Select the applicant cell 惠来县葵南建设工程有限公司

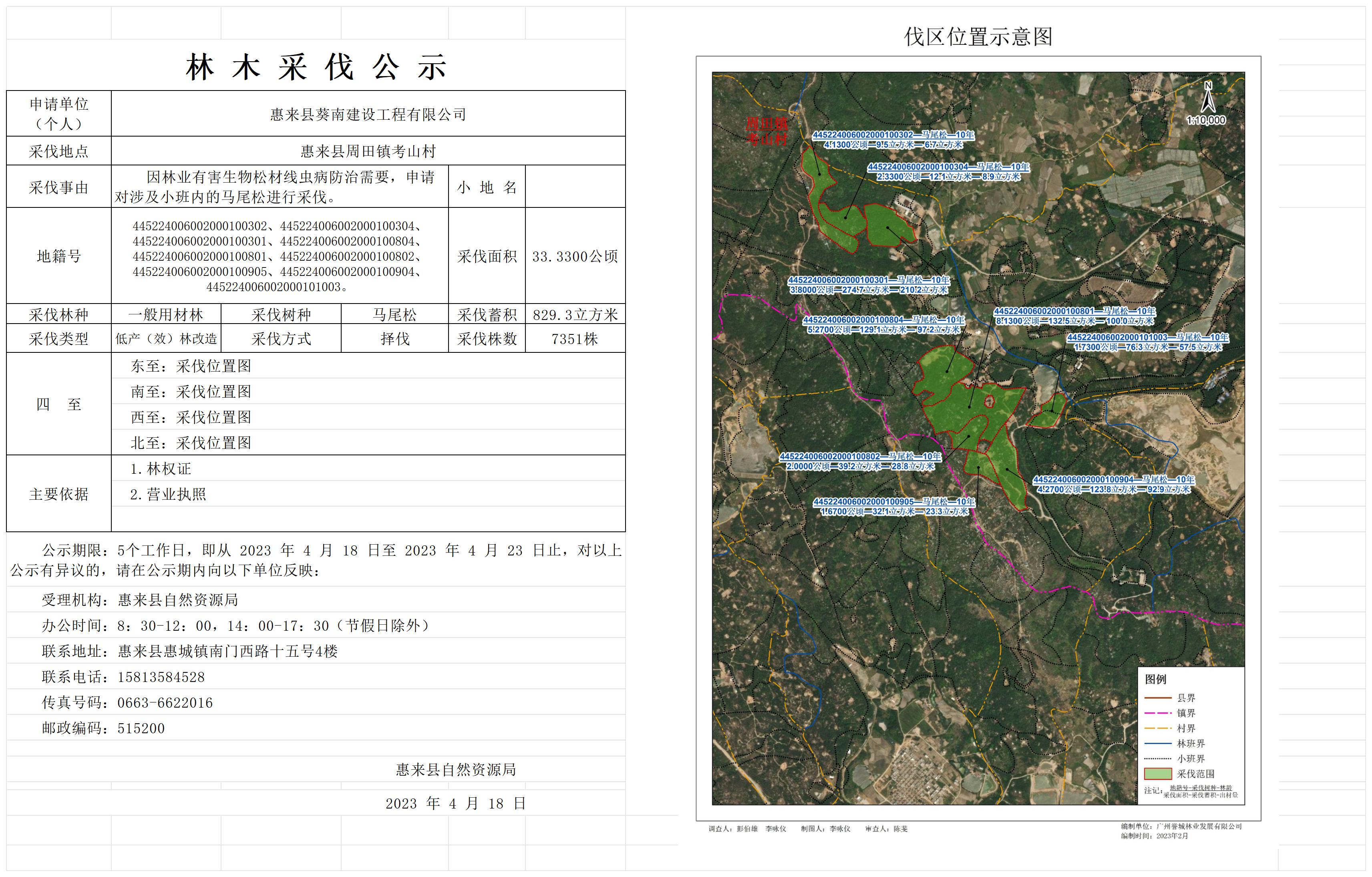tap(368, 115)
